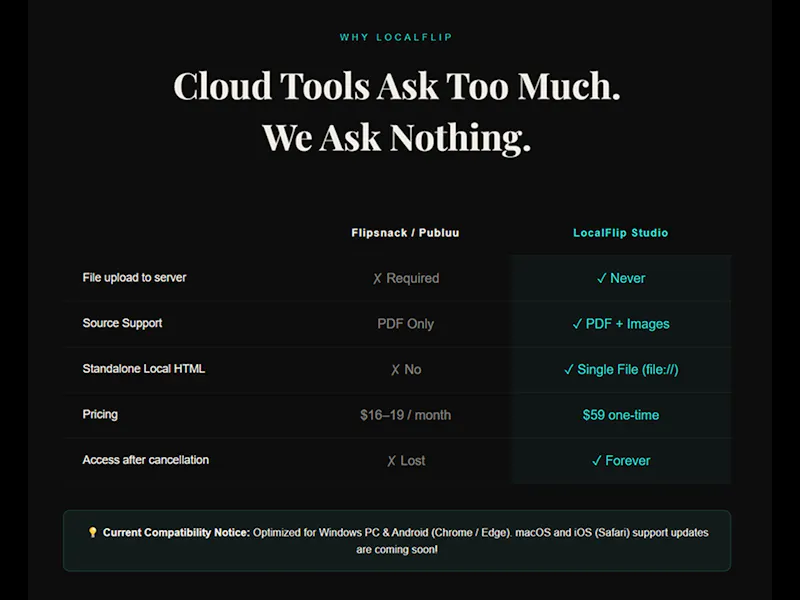Click the '✓ PDF + Images' cell

(x=621, y=323)
